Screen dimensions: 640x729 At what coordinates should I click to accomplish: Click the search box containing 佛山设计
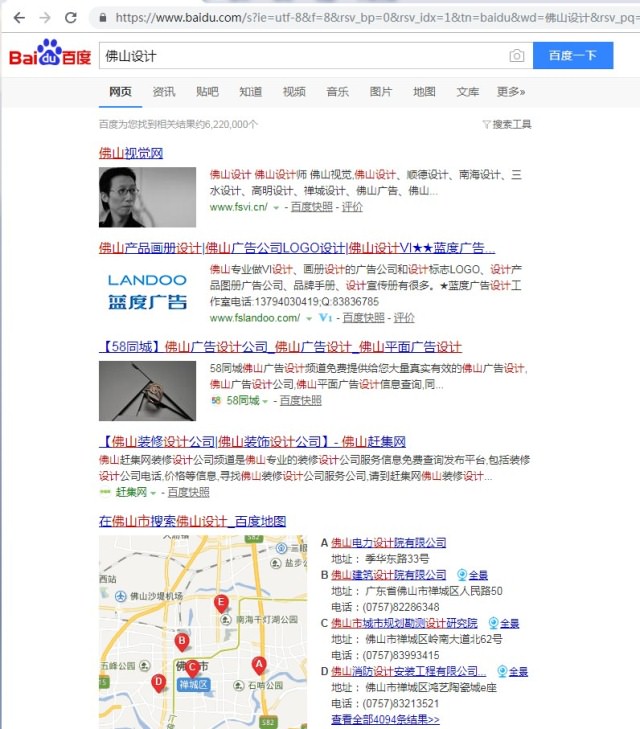(x=316, y=56)
